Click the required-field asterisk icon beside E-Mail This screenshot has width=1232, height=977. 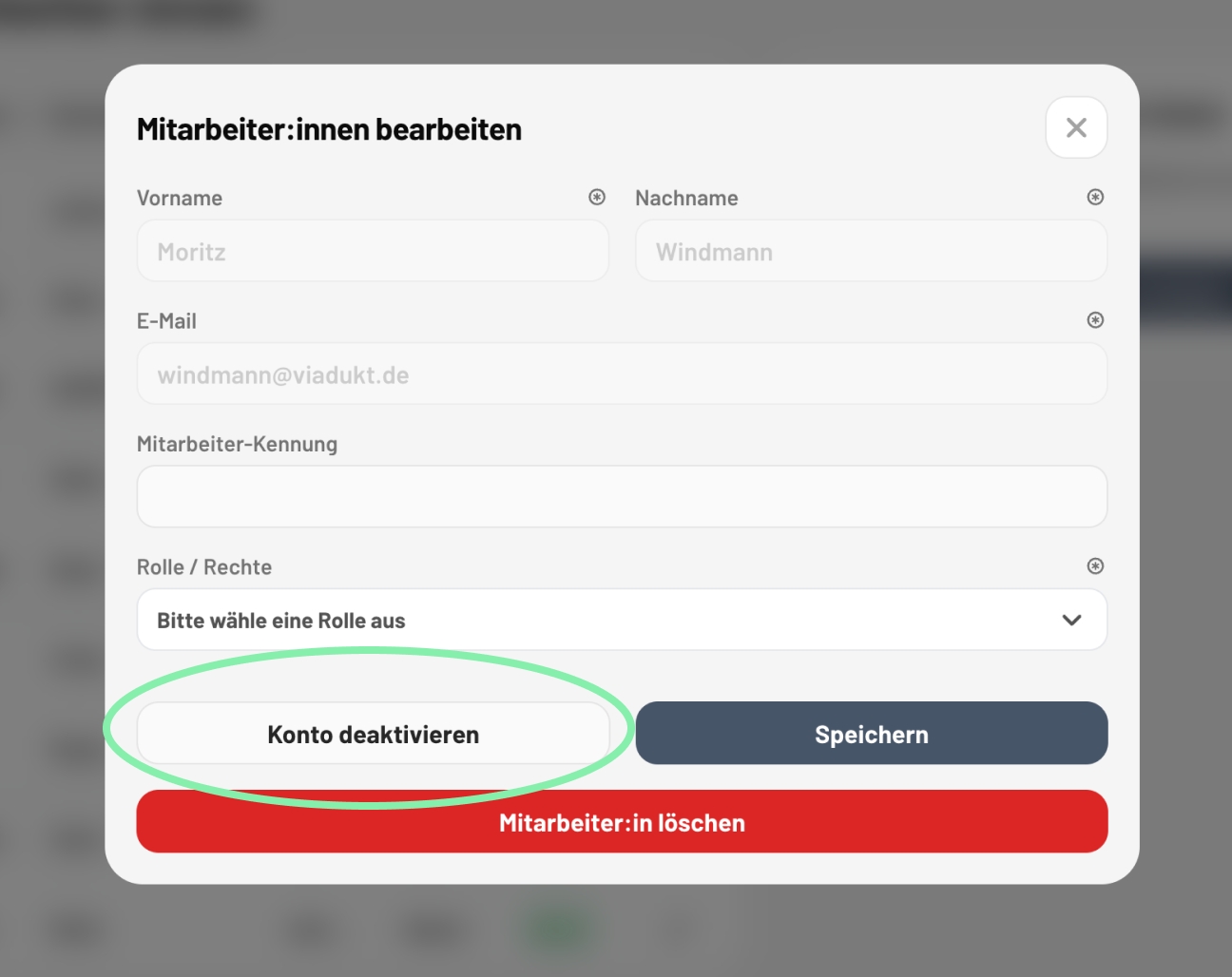point(1095,320)
